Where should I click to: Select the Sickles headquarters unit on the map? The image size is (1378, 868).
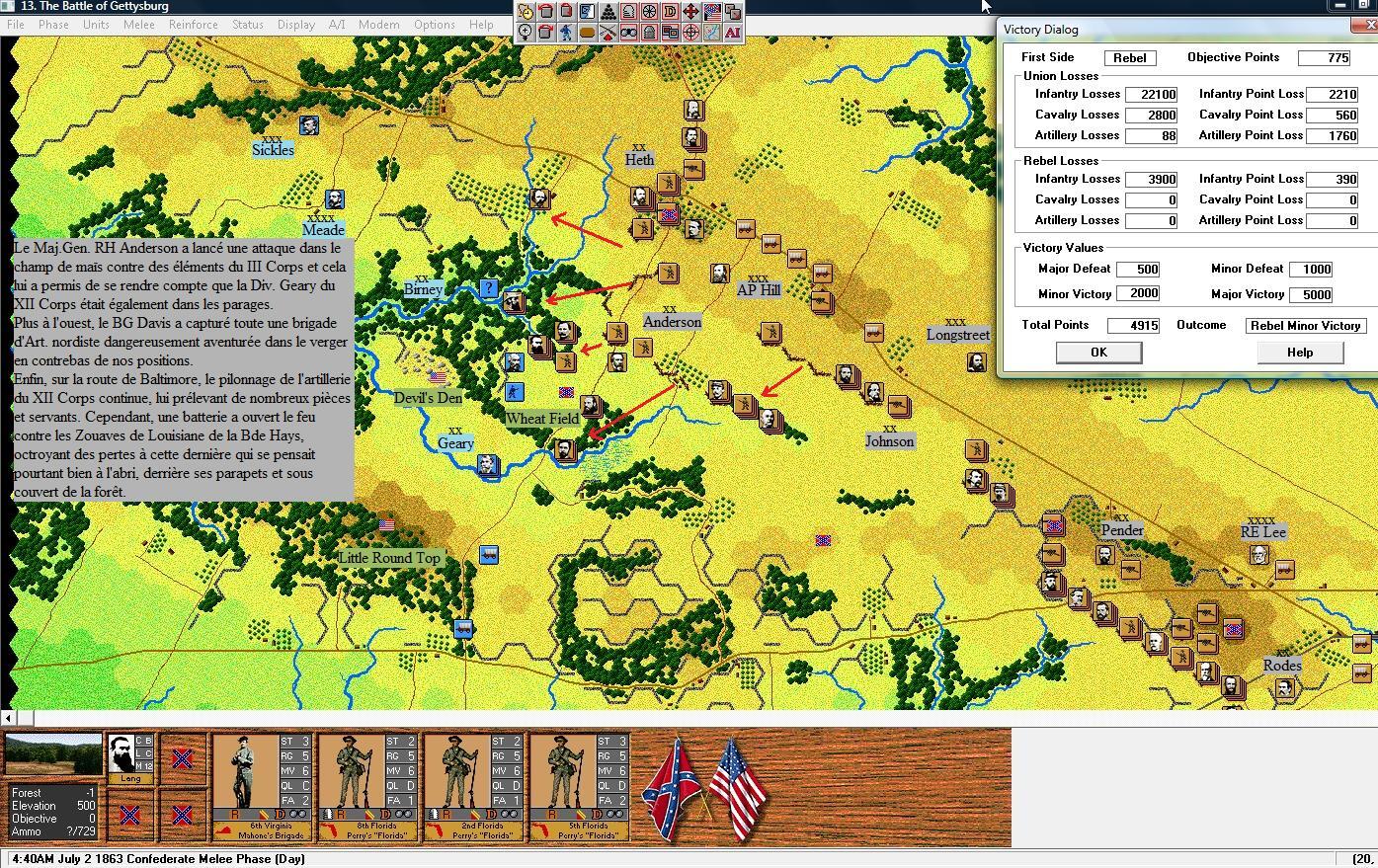click(x=309, y=125)
